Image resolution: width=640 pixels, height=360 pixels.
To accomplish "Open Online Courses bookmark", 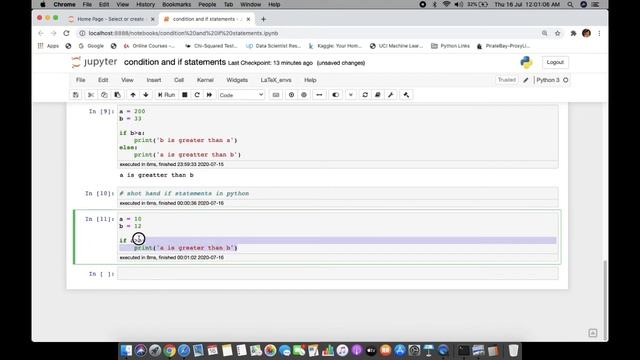I will tap(149, 46).
